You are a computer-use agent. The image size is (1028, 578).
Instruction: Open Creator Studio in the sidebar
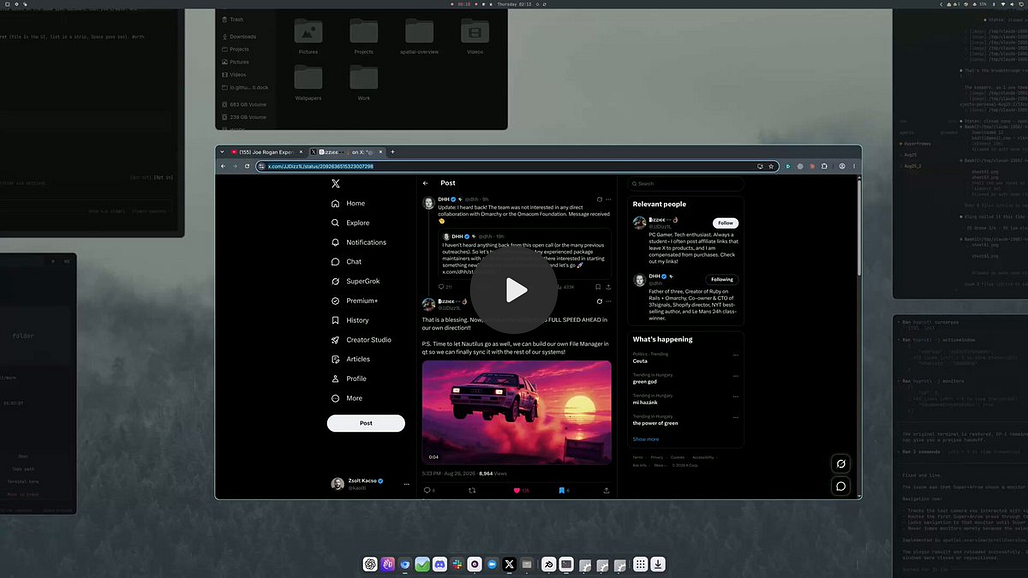click(361, 340)
